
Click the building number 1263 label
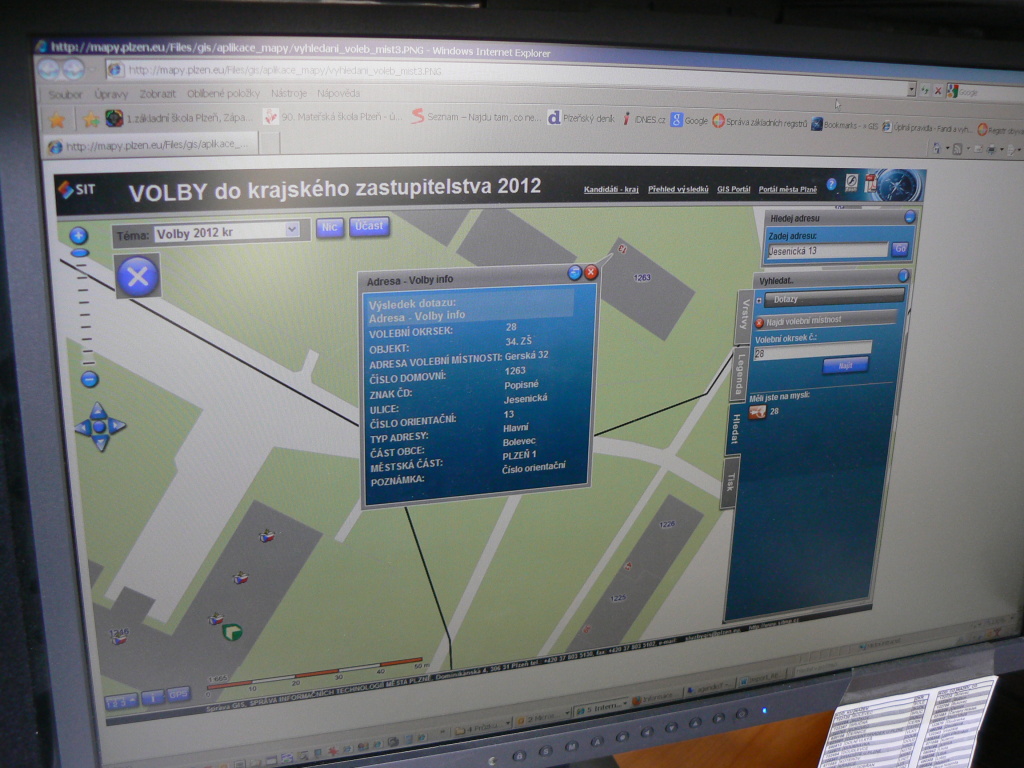click(642, 278)
